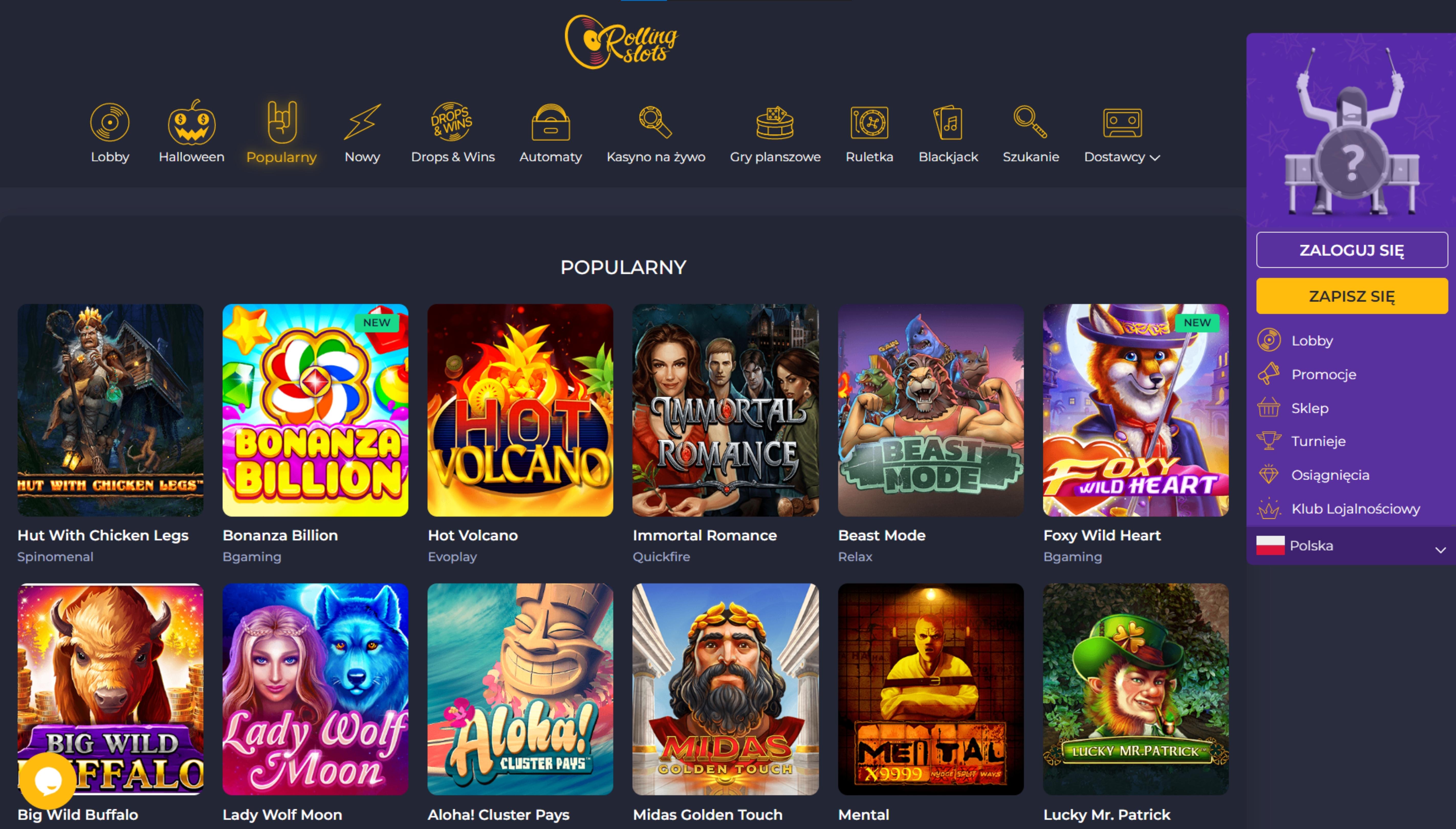Click the ZALOGUJ SIĘ button
This screenshot has height=829, width=1456.
(1352, 250)
